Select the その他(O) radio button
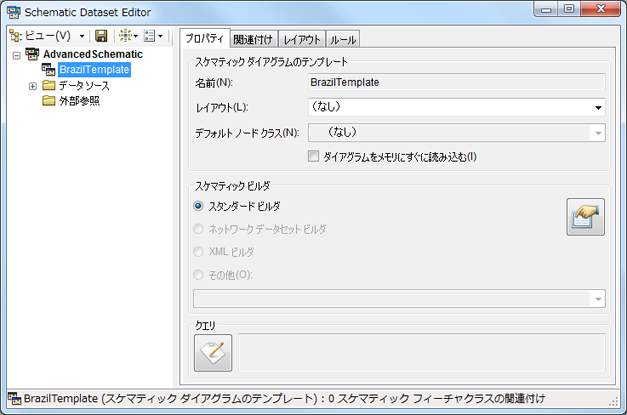Image resolution: width=627 pixels, height=415 pixels. pyautogui.click(x=198, y=275)
